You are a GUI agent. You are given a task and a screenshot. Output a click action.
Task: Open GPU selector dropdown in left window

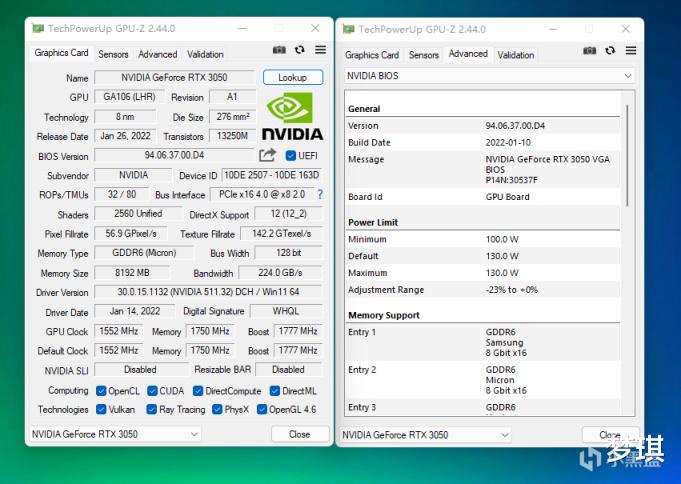click(x=115, y=434)
